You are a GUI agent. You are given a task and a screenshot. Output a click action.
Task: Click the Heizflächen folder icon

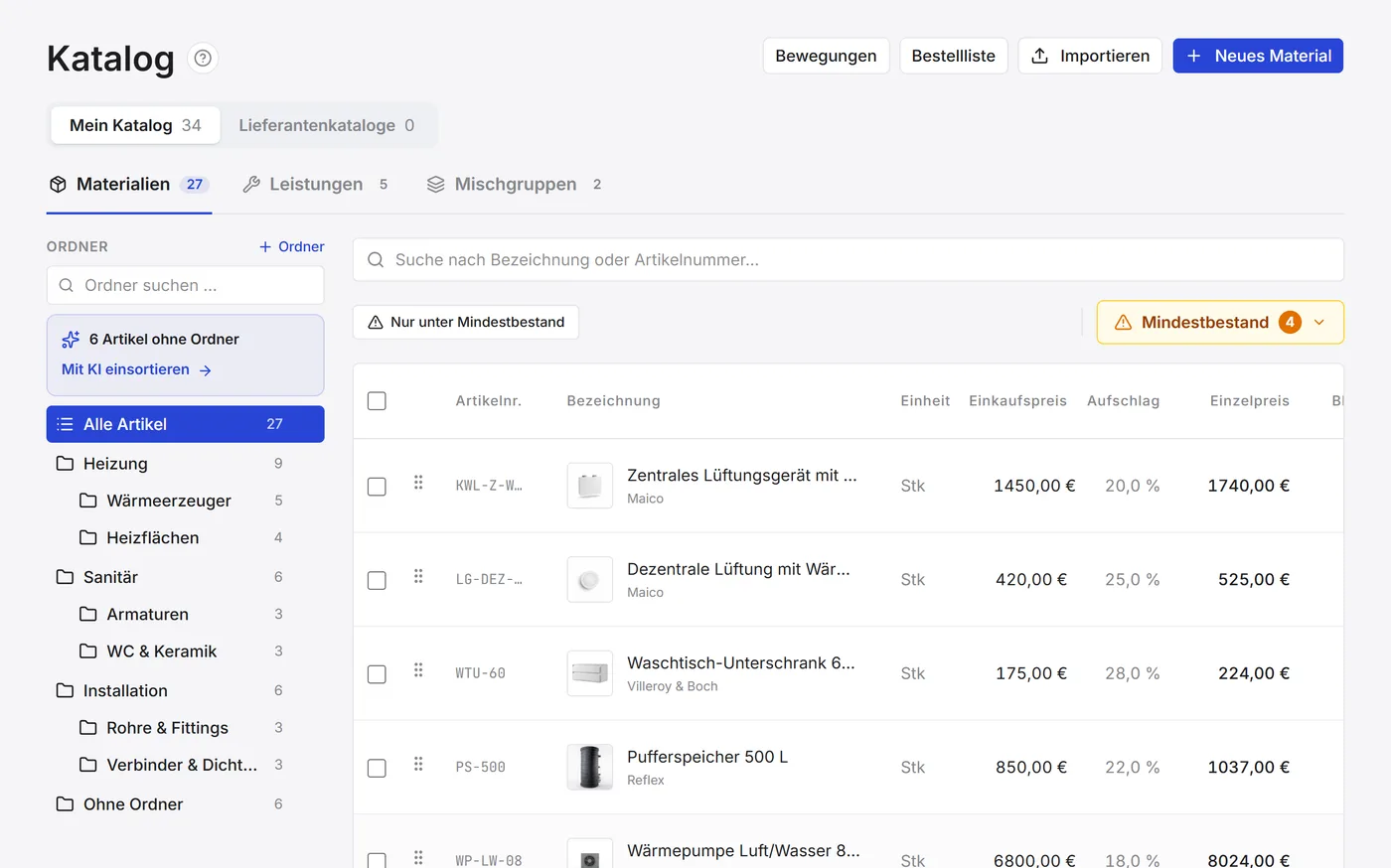click(88, 537)
